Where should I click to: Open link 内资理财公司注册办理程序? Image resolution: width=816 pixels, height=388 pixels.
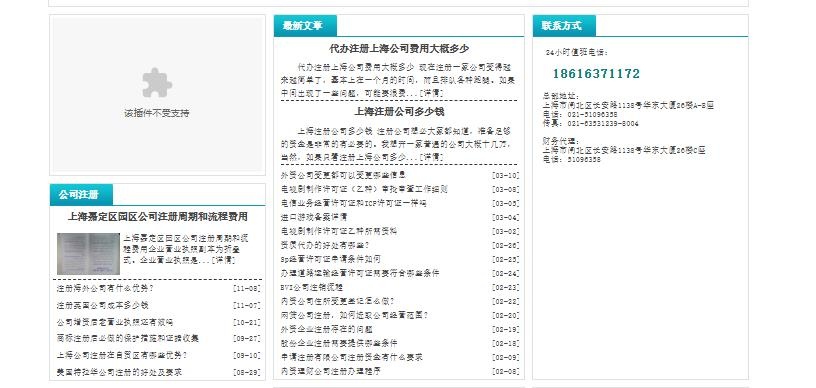click(x=330, y=371)
